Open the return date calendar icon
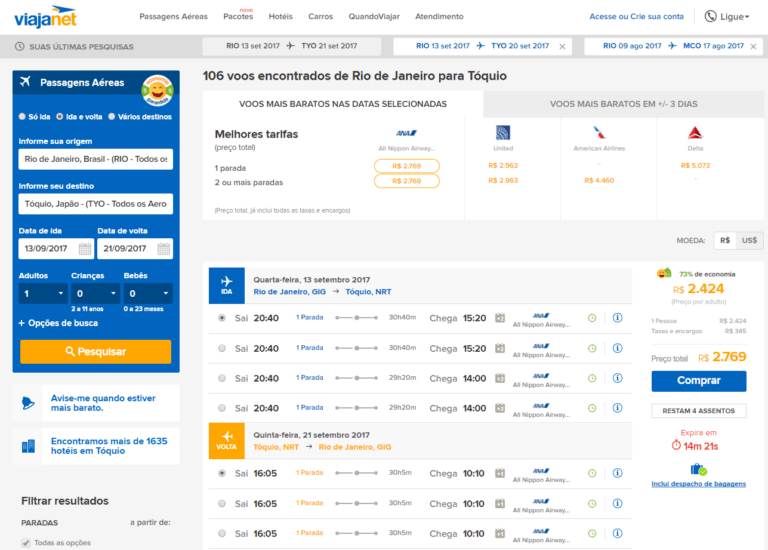768x550 pixels. pyautogui.click(x=163, y=249)
